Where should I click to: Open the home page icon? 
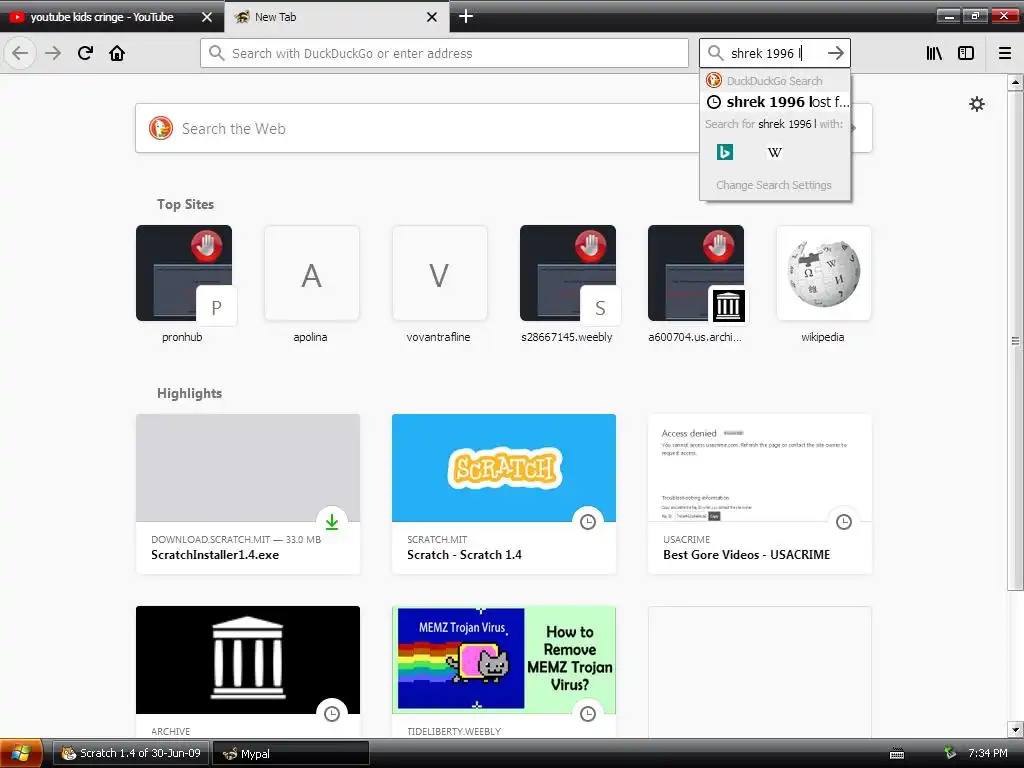tap(117, 53)
